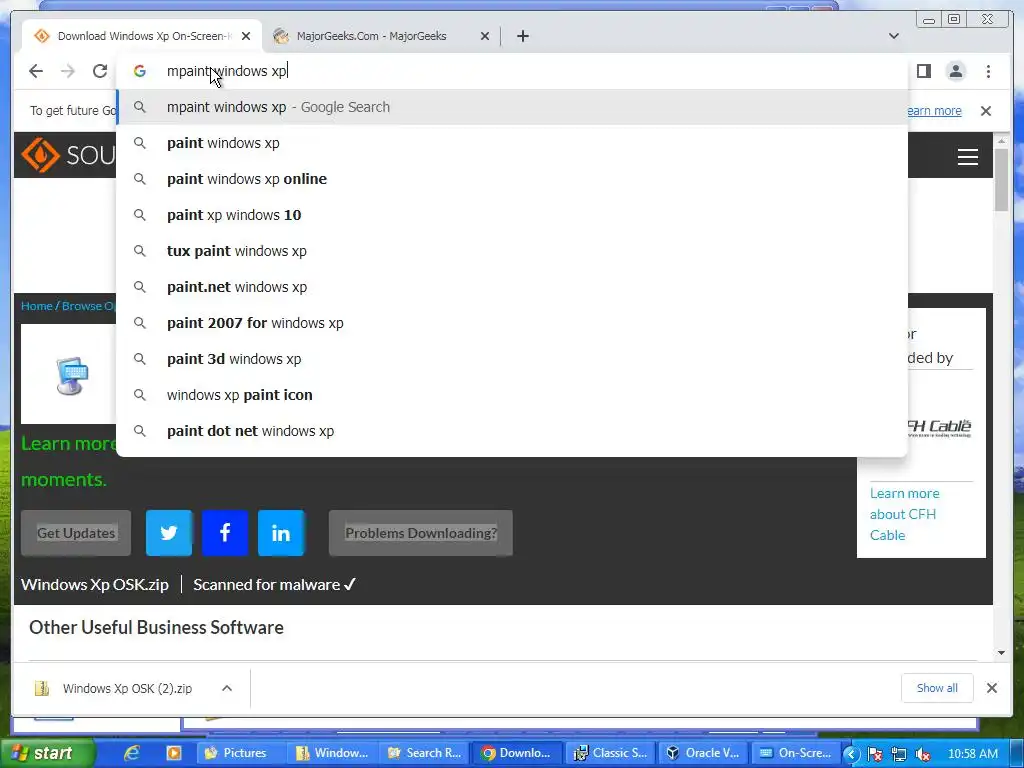Close the Download Windows Xp On-Screen tab

(x=246, y=36)
